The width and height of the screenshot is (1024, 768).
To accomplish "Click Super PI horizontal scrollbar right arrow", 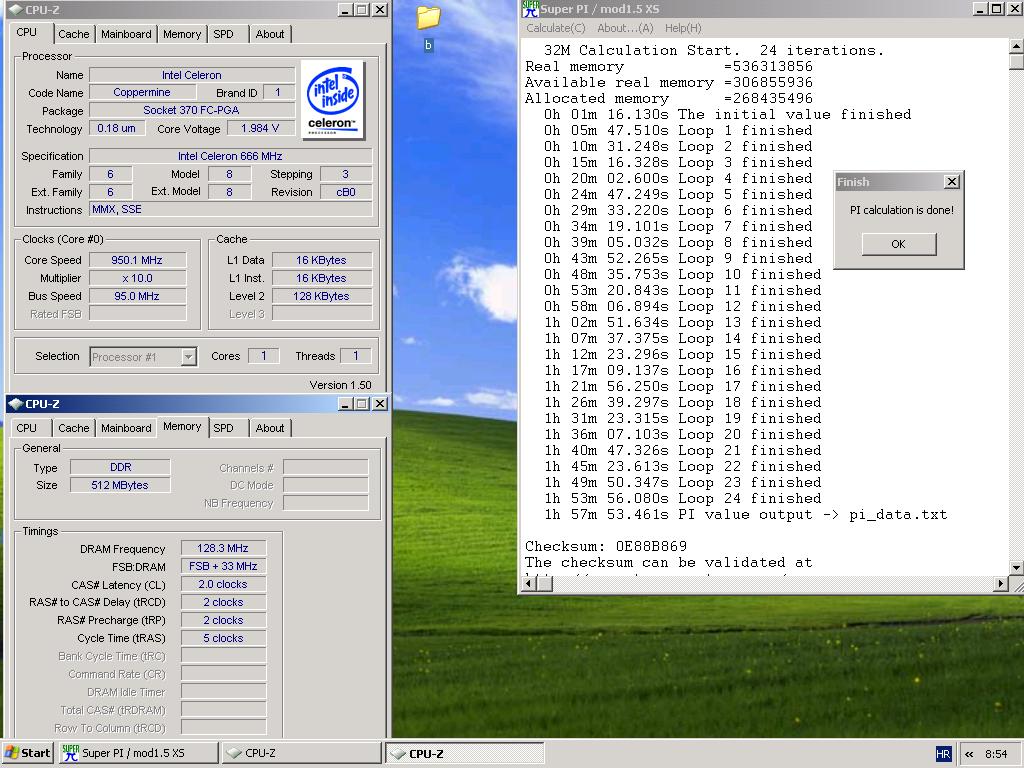I will [x=1001, y=584].
